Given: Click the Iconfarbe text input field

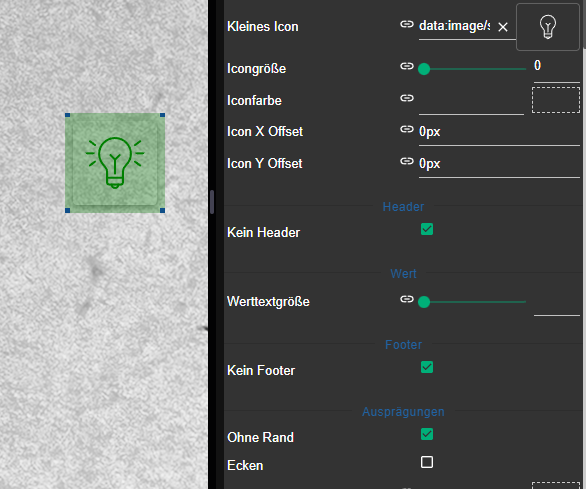Looking at the screenshot, I should click(471, 101).
